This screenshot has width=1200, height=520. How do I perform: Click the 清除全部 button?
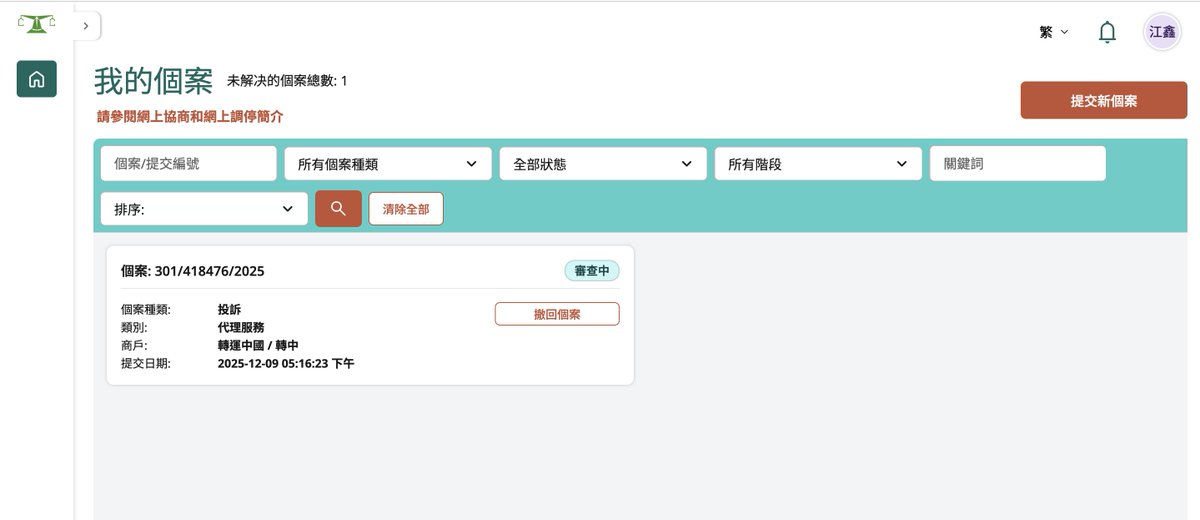tap(406, 209)
